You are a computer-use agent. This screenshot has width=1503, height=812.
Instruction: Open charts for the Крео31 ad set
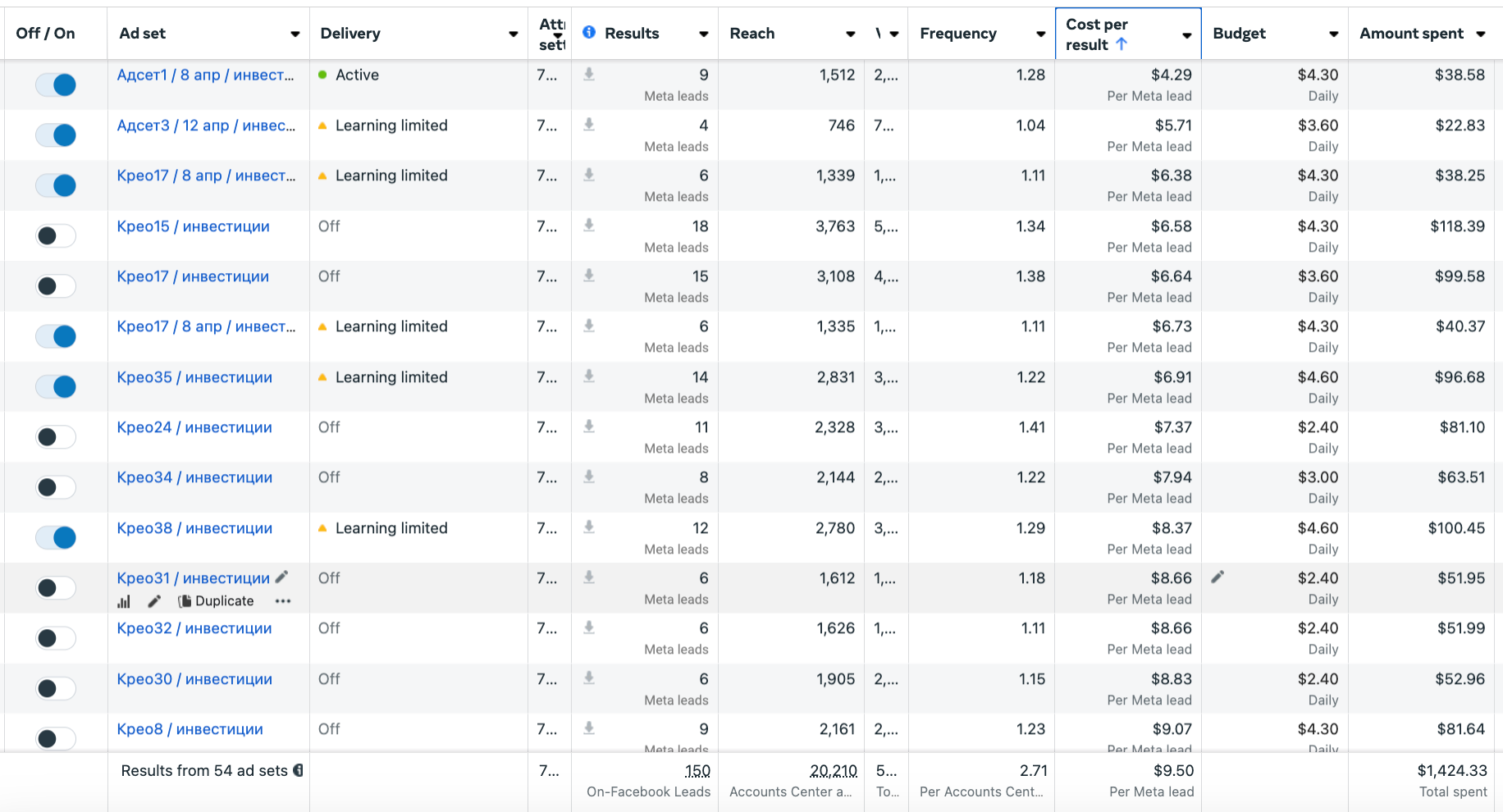124,601
